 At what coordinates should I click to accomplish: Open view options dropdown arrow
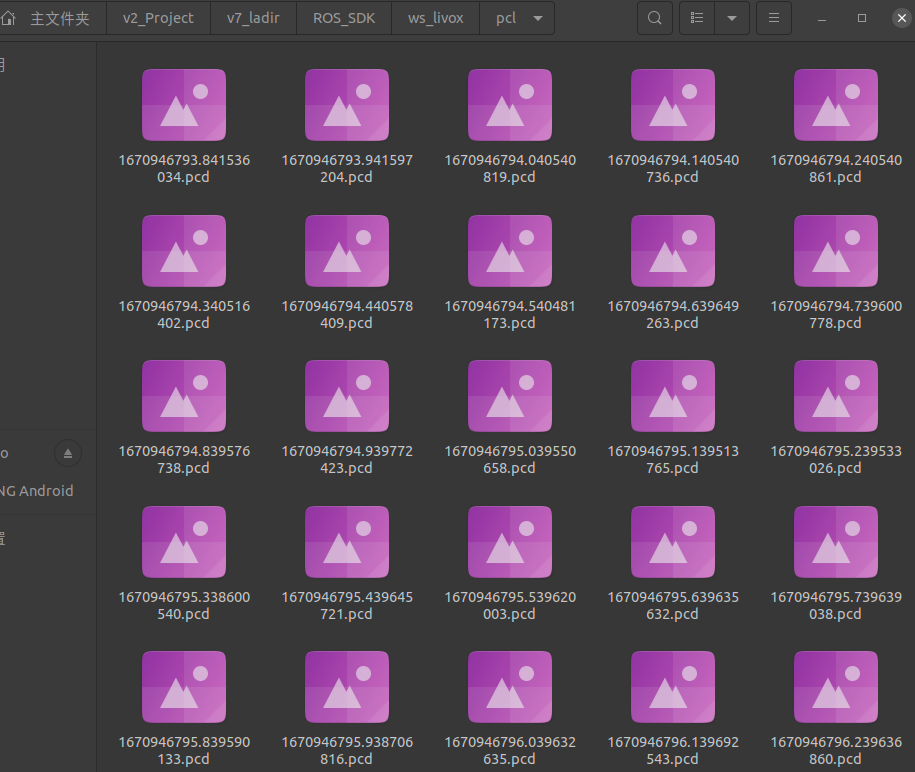(x=732, y=18)
